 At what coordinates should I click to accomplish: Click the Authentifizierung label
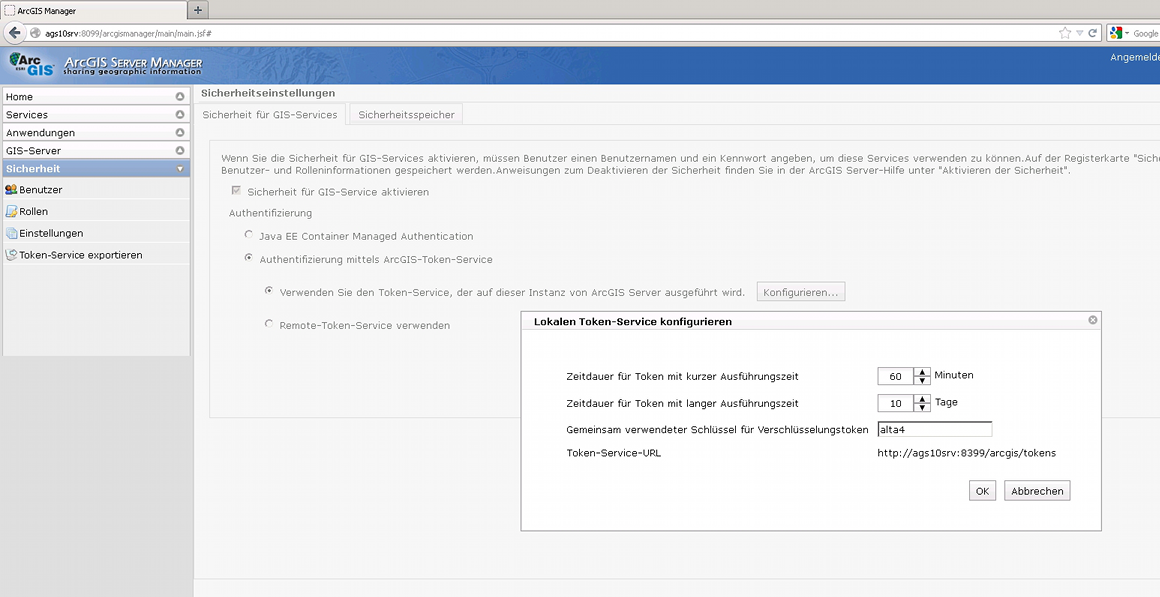270,213
